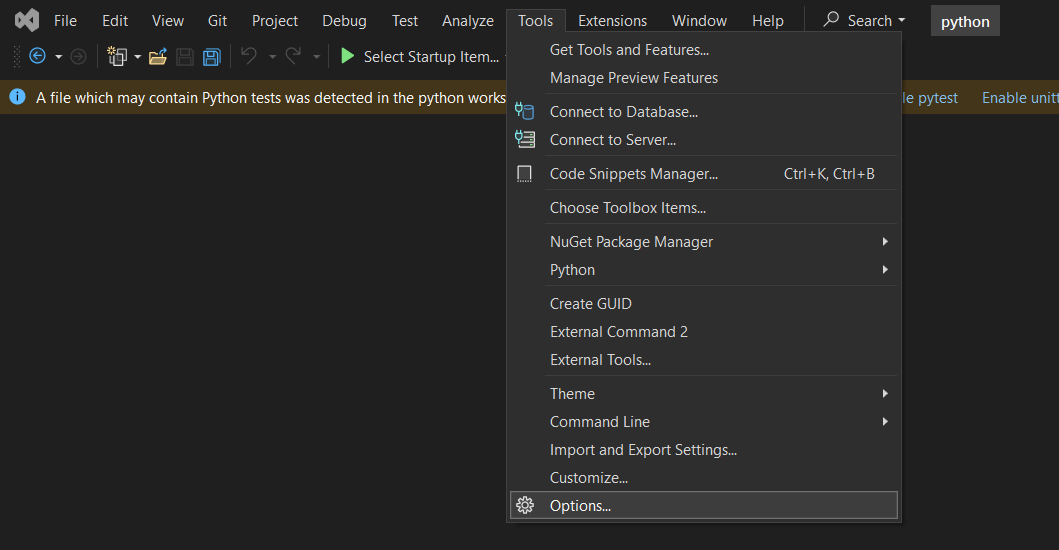Choose Connect to Server menu entry
1059x550 pixels.
pos(704,140)
